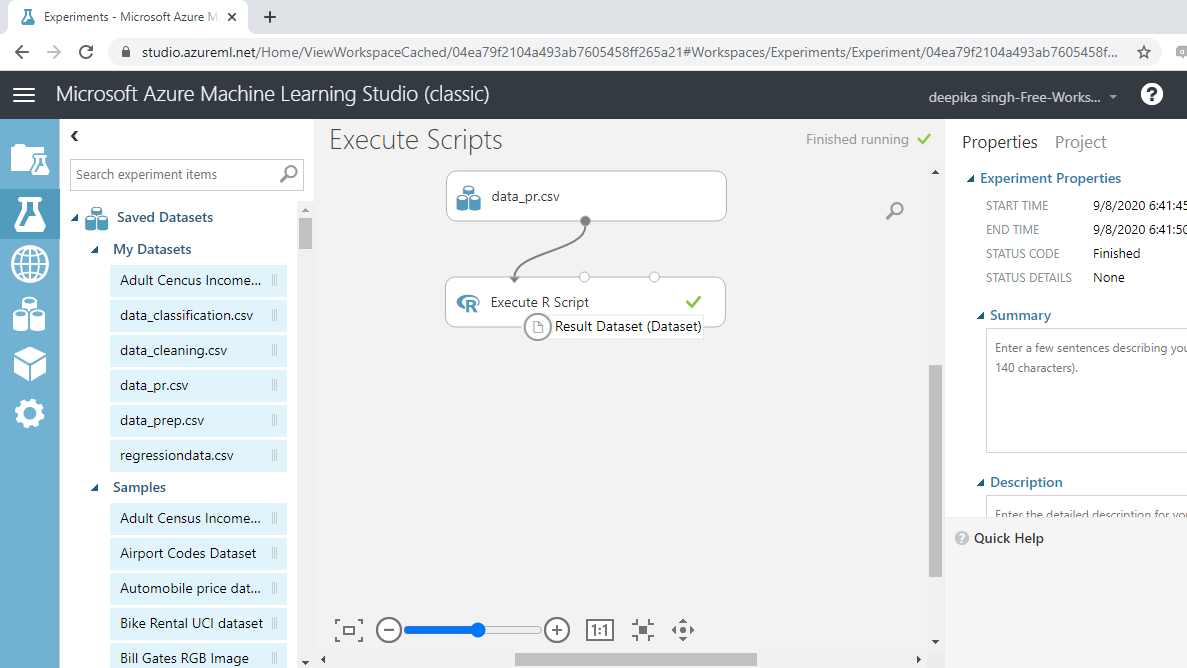Click the R logo on Execute R Script
This screenshot has height=668, width=1187.
pyautogui.click(x=468, y=303)
